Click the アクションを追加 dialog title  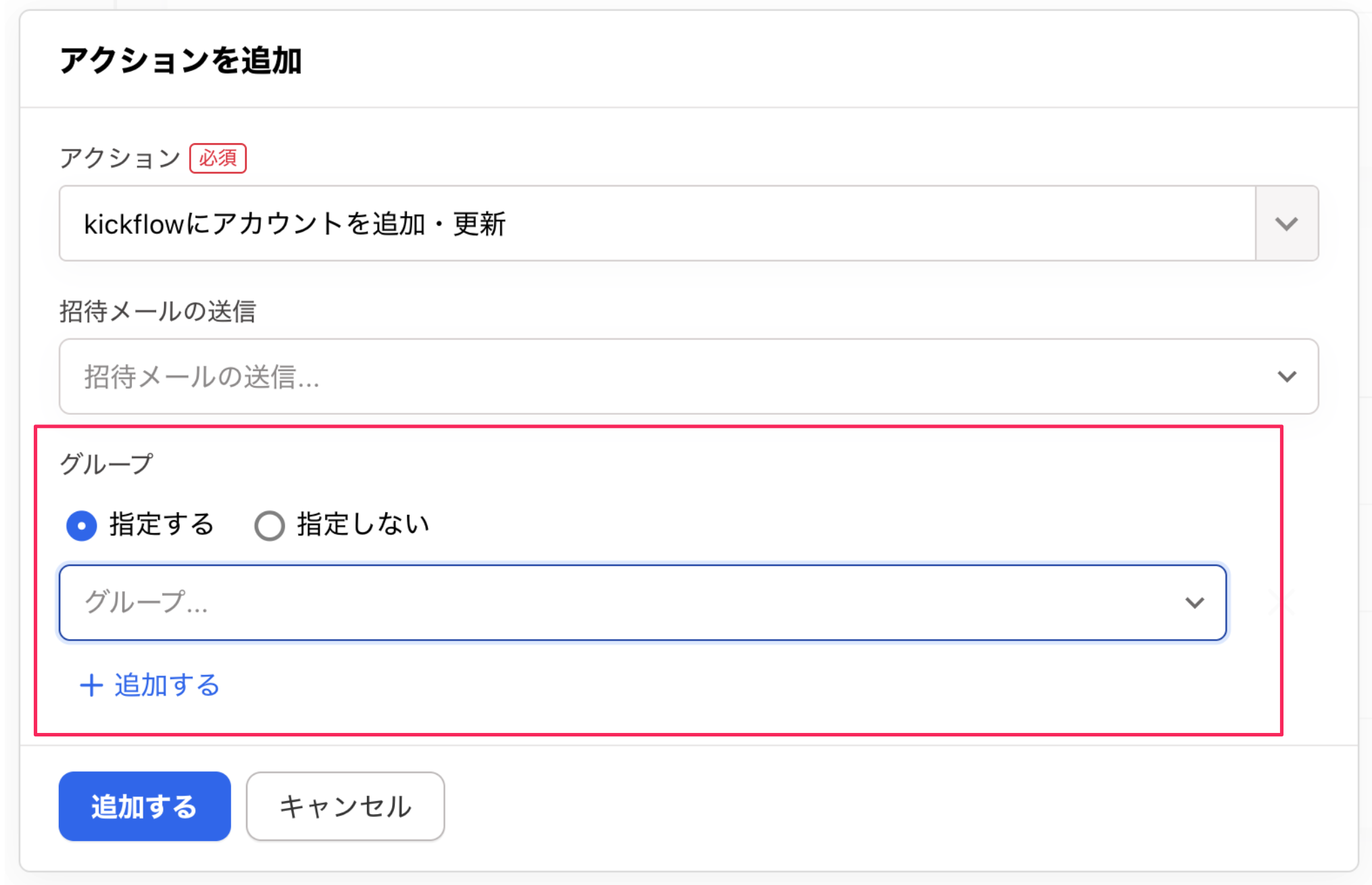coord(180,60)
